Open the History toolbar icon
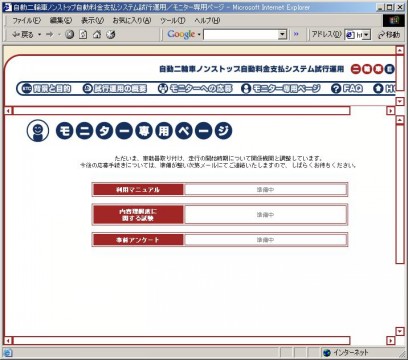This screenshot has width=408, height=360. (111, 34)
